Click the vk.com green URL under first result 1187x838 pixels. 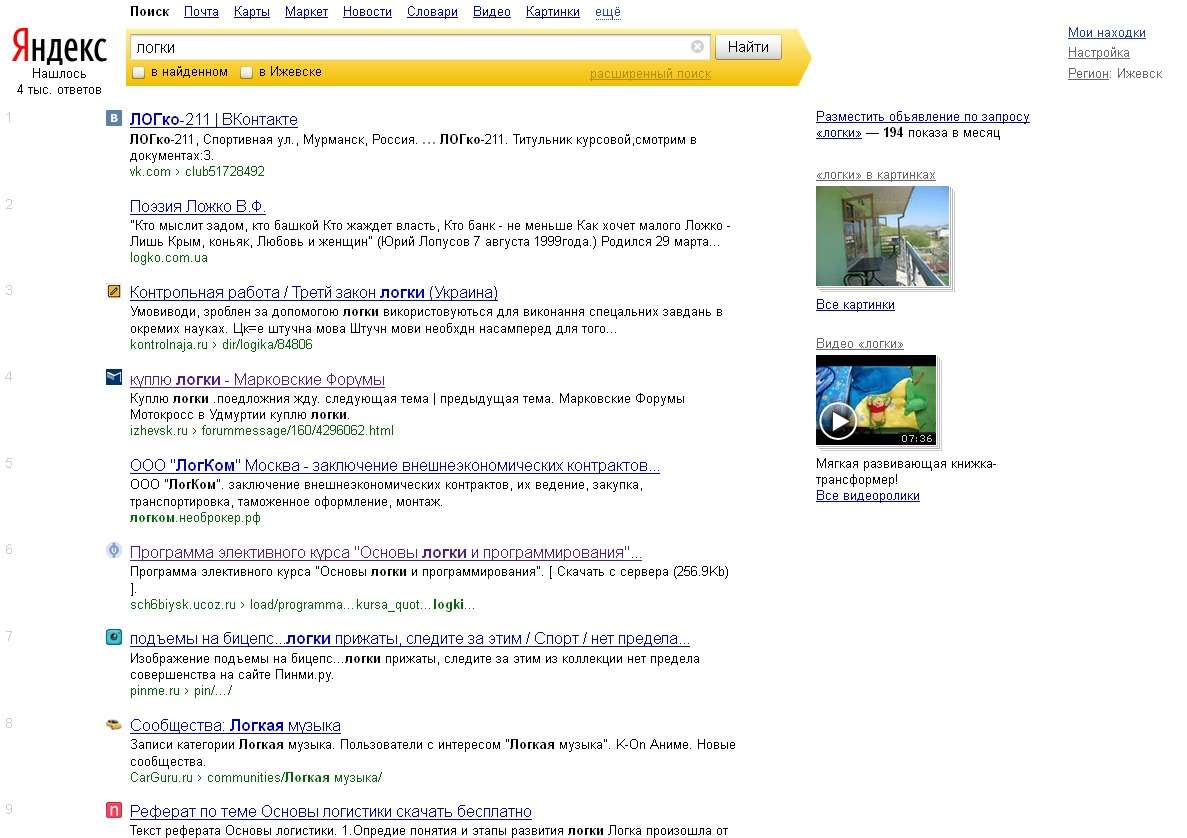(x=197, y=172)
